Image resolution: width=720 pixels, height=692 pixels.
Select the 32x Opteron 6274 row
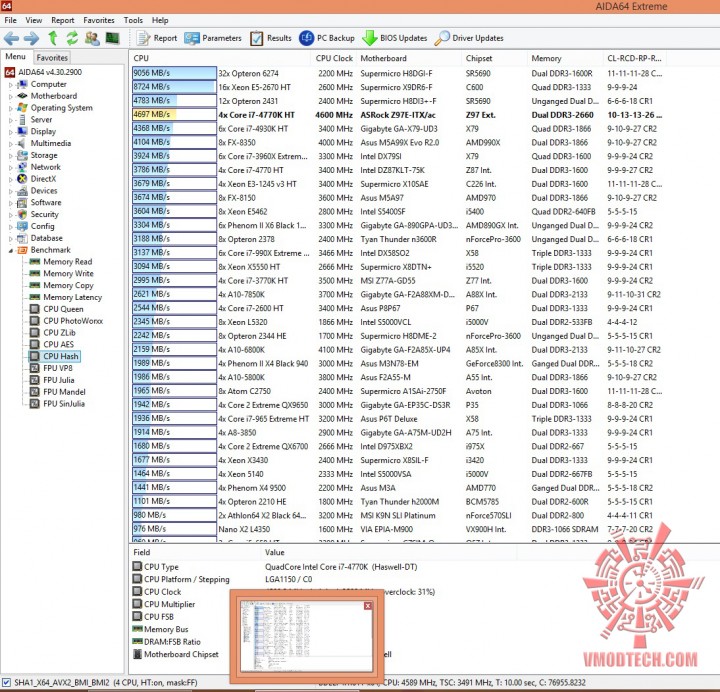click(x=398, y=73)
